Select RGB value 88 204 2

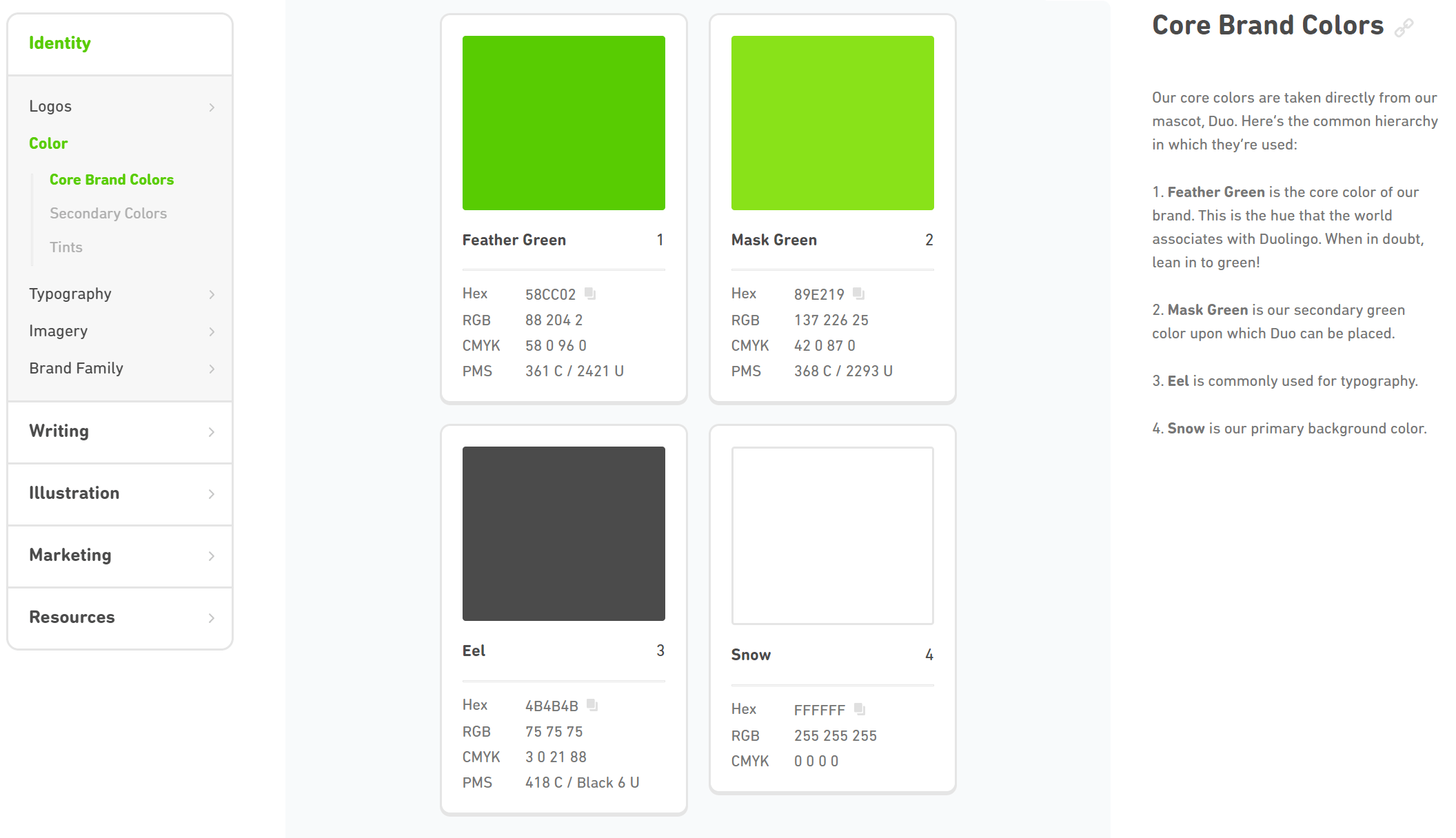[554, 320]
